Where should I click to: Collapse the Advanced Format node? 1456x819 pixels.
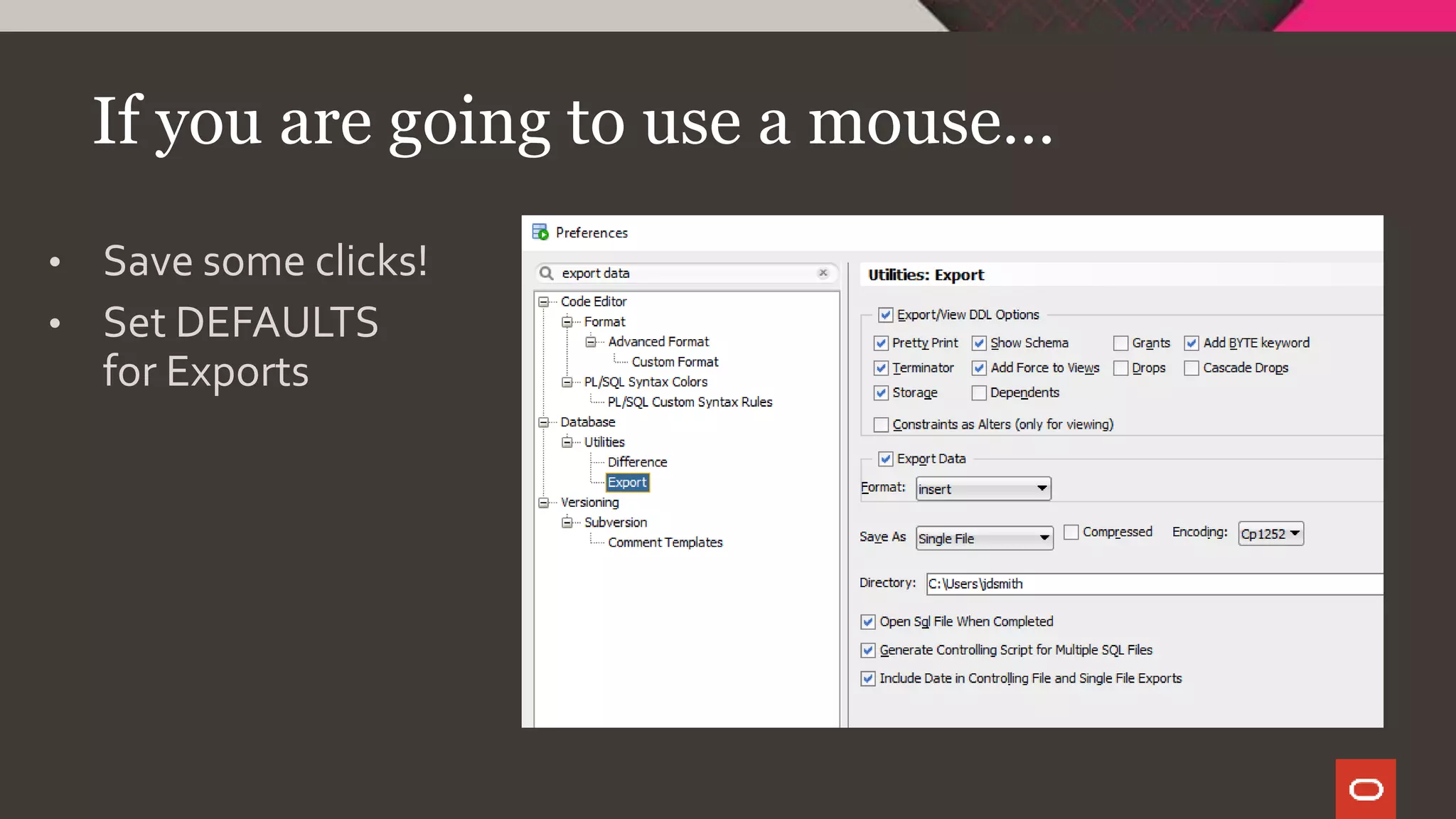591,341
